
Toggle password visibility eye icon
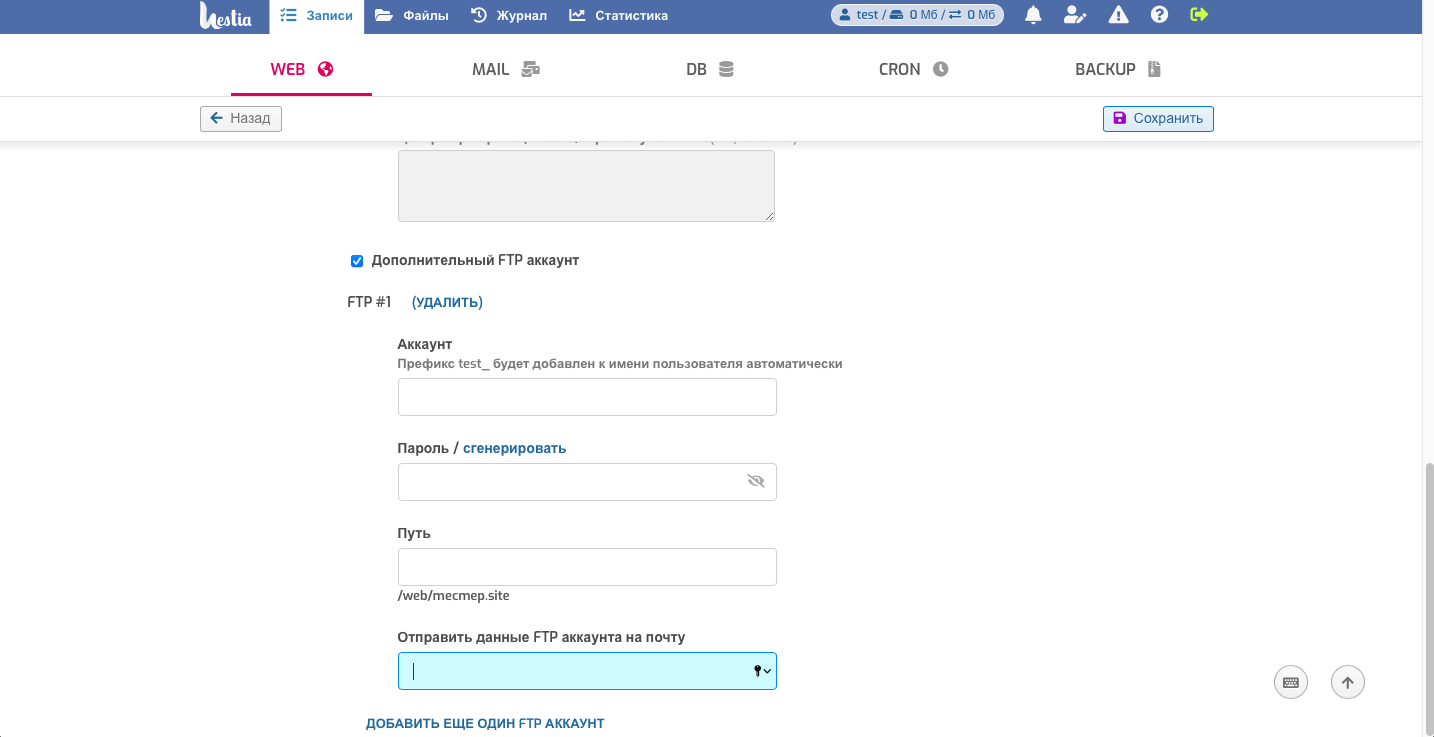[756, 481]
